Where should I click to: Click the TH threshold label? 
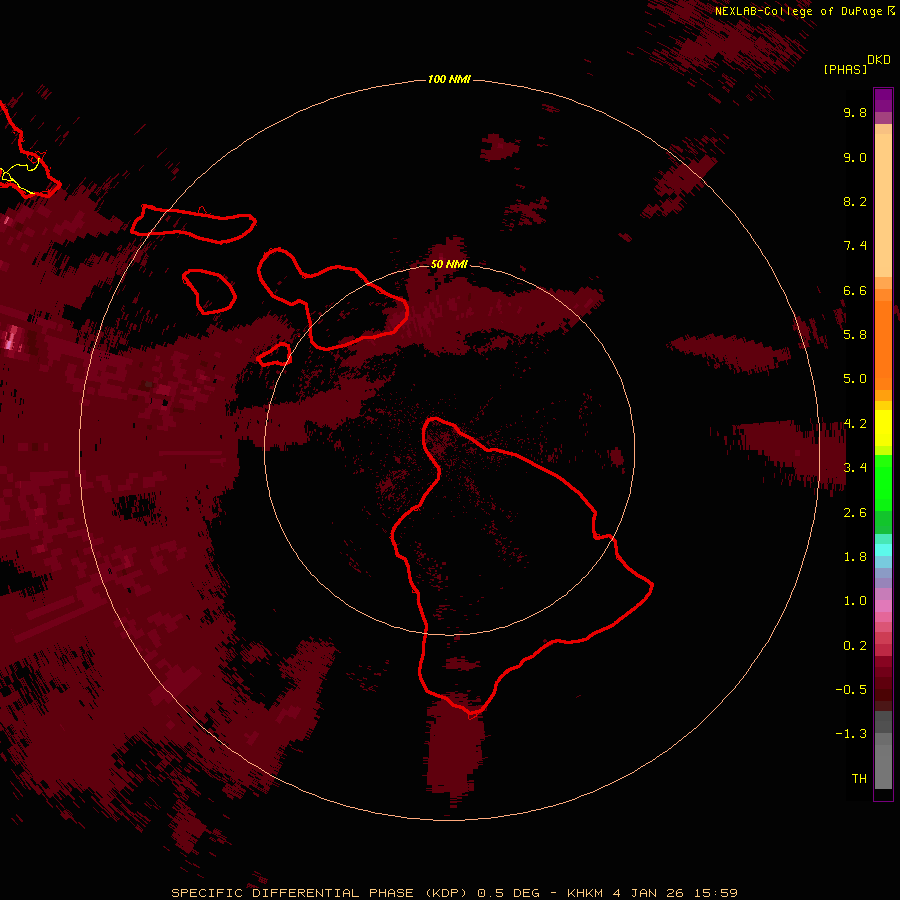pos(859,779)
